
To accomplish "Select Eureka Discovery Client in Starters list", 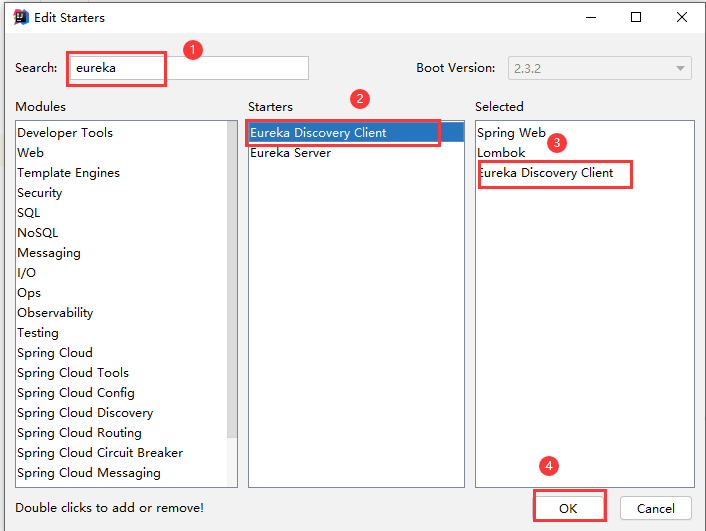I will (x=356, y=133).
